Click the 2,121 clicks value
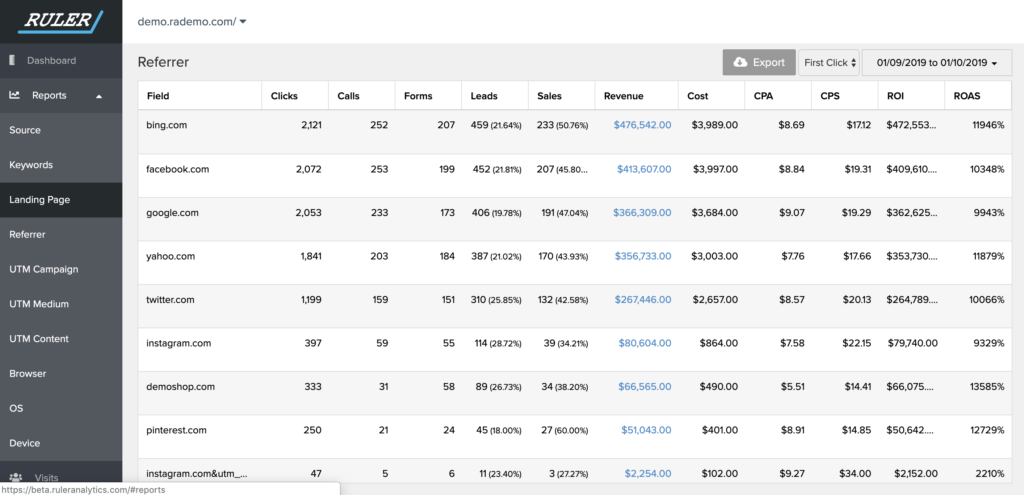1024x495 pixels. tap(312, 125)
